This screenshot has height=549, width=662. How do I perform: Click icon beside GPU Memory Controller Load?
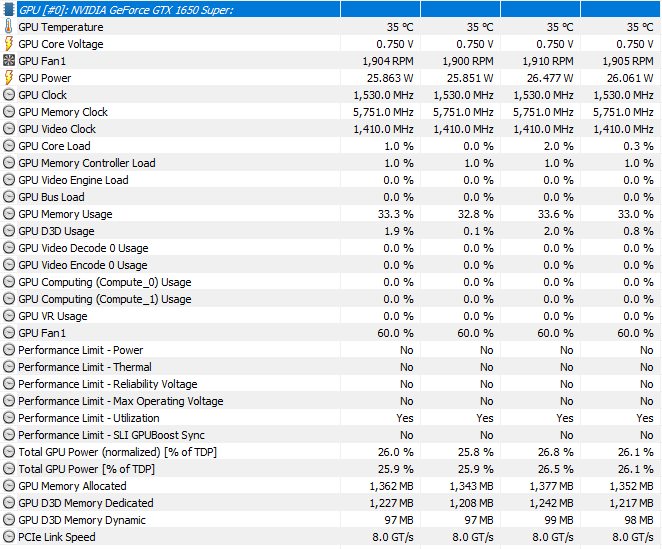[8, 163]
